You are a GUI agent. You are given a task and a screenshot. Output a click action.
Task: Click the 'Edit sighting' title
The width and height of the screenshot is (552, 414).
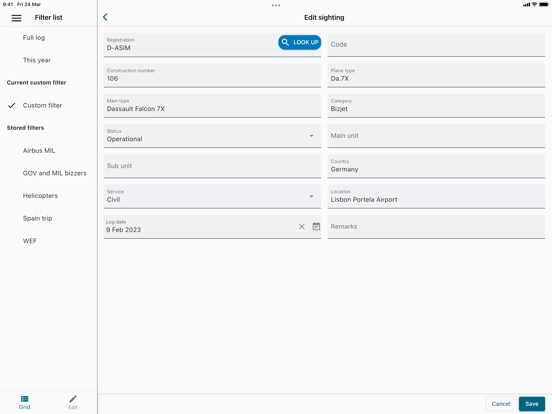[x=324, y=18]
